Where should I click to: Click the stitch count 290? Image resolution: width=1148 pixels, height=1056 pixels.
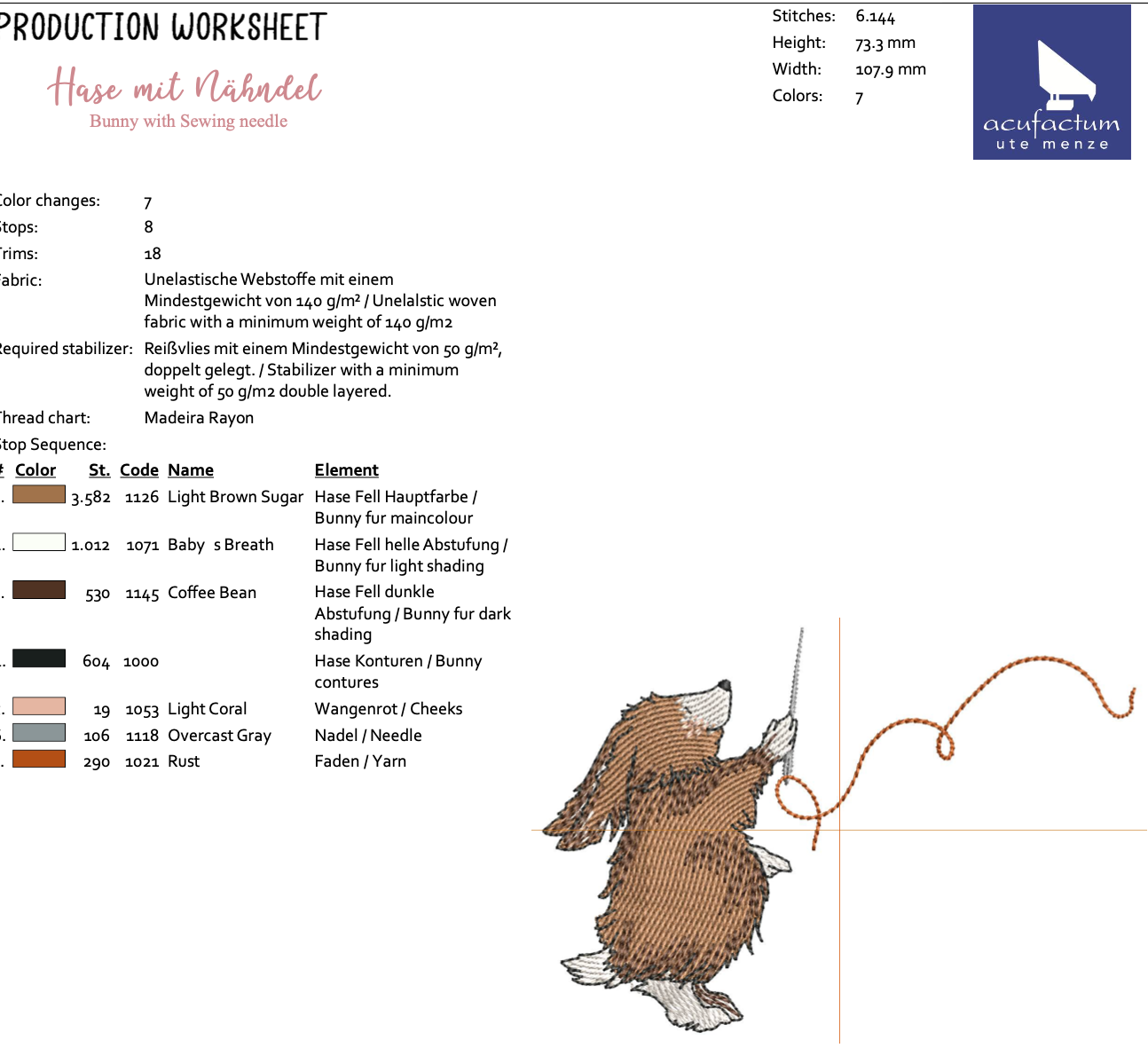point(97,761)
